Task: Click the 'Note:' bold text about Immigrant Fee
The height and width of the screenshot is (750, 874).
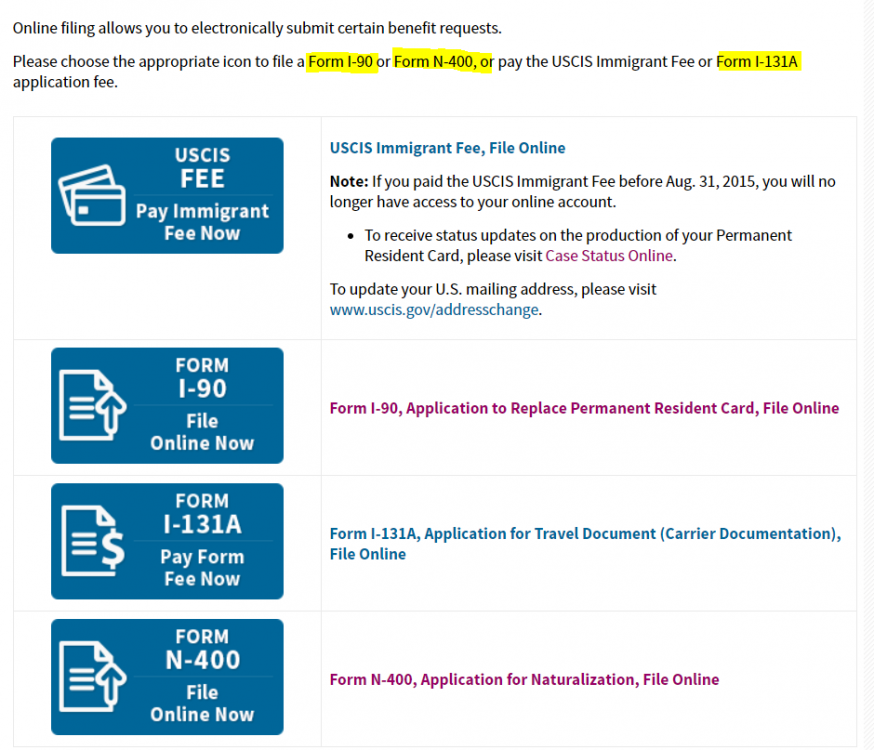Action: click(x=349, y=182)
